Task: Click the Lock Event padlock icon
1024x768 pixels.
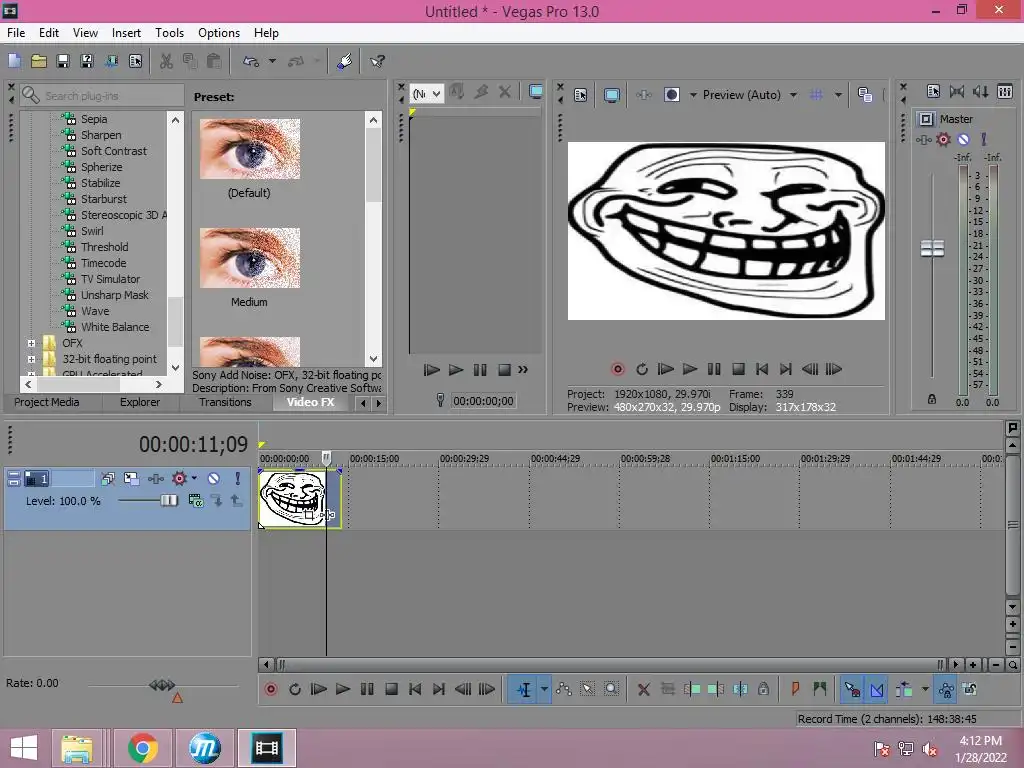Action: [763, 689]
